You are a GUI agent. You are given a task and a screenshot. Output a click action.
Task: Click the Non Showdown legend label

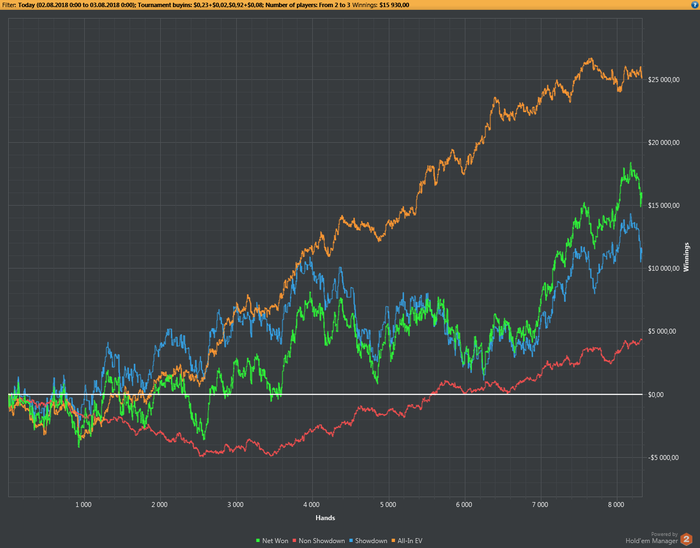[321, 541]
